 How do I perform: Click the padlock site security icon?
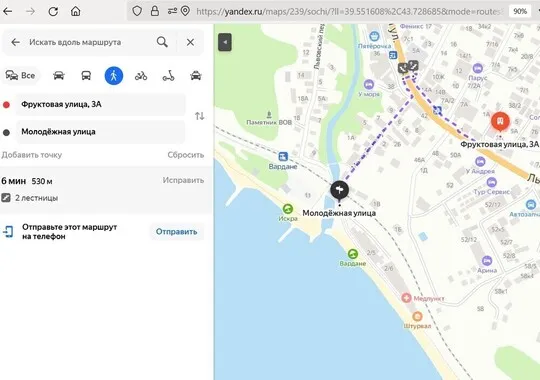[x=155, y=11]
